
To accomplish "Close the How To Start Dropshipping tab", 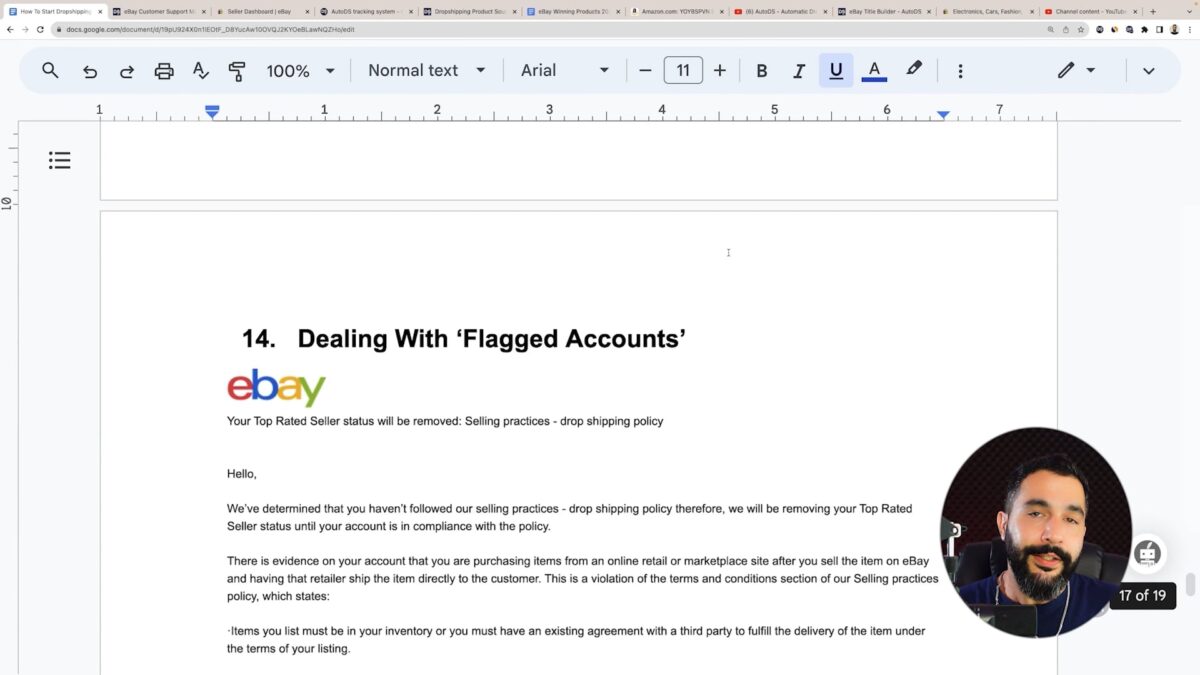I will coord(99,12).
